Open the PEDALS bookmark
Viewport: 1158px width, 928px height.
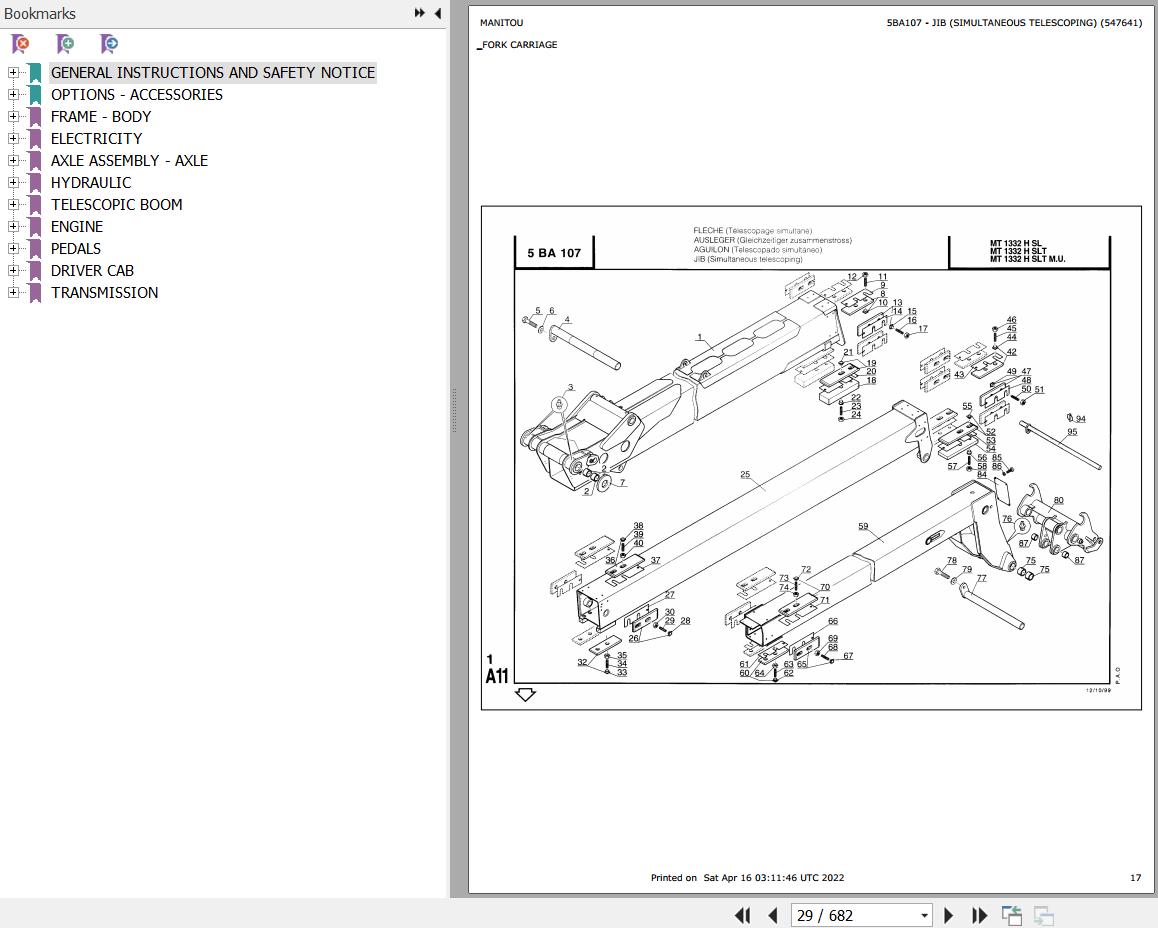pos(75,249)
